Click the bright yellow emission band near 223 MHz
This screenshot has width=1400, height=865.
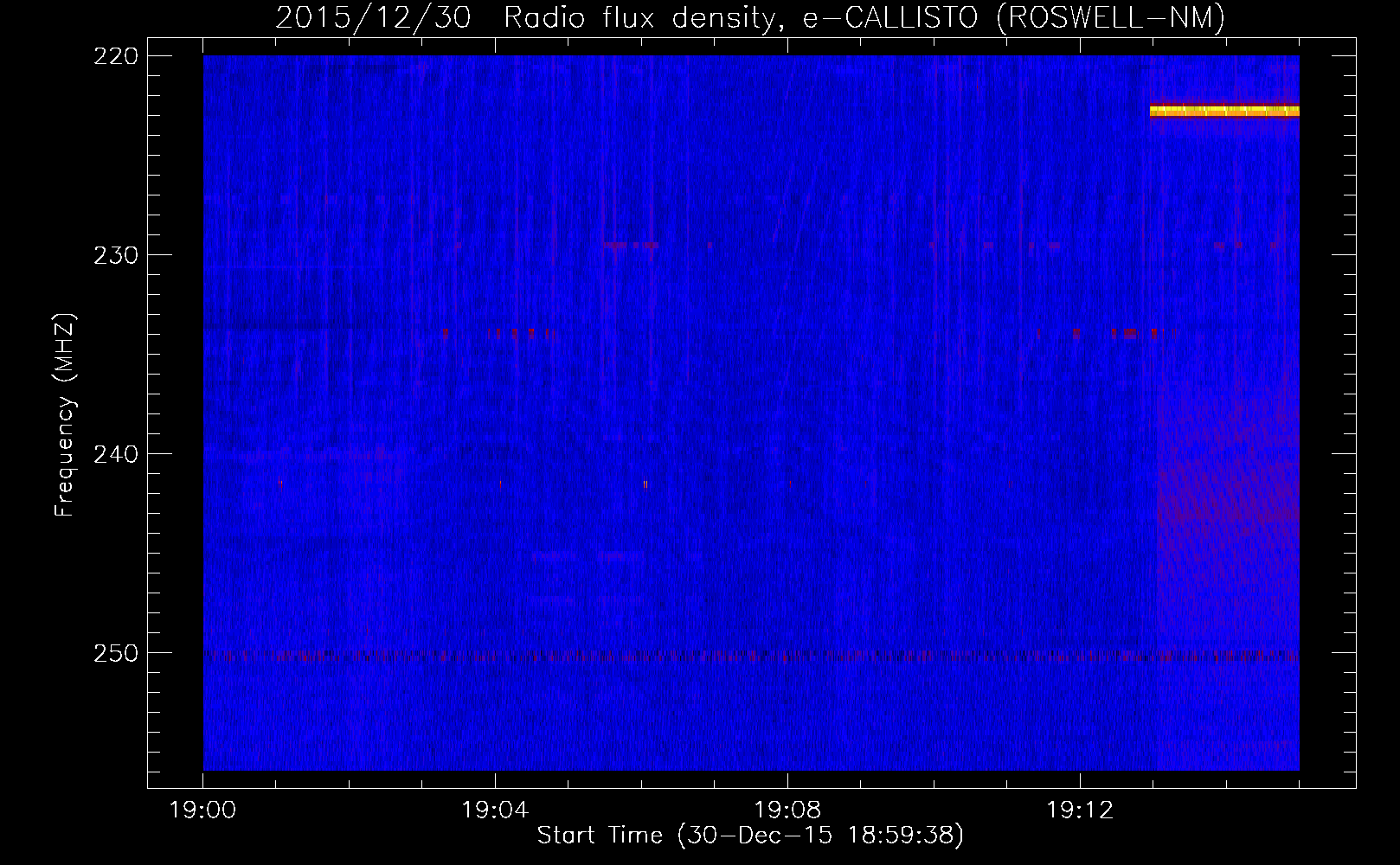(x=1224, y=111)
